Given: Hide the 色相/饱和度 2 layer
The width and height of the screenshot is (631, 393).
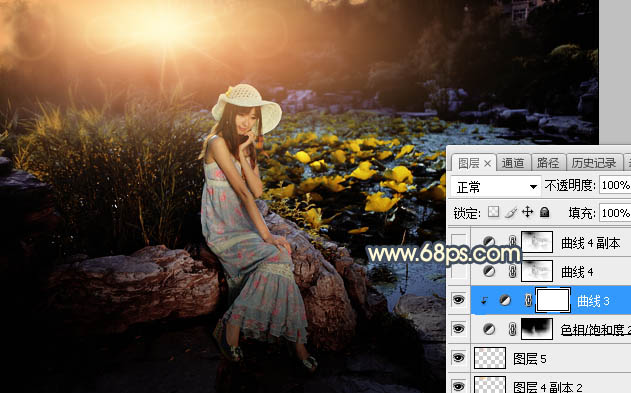Looking at the screenshot, I should click(458, 329).
